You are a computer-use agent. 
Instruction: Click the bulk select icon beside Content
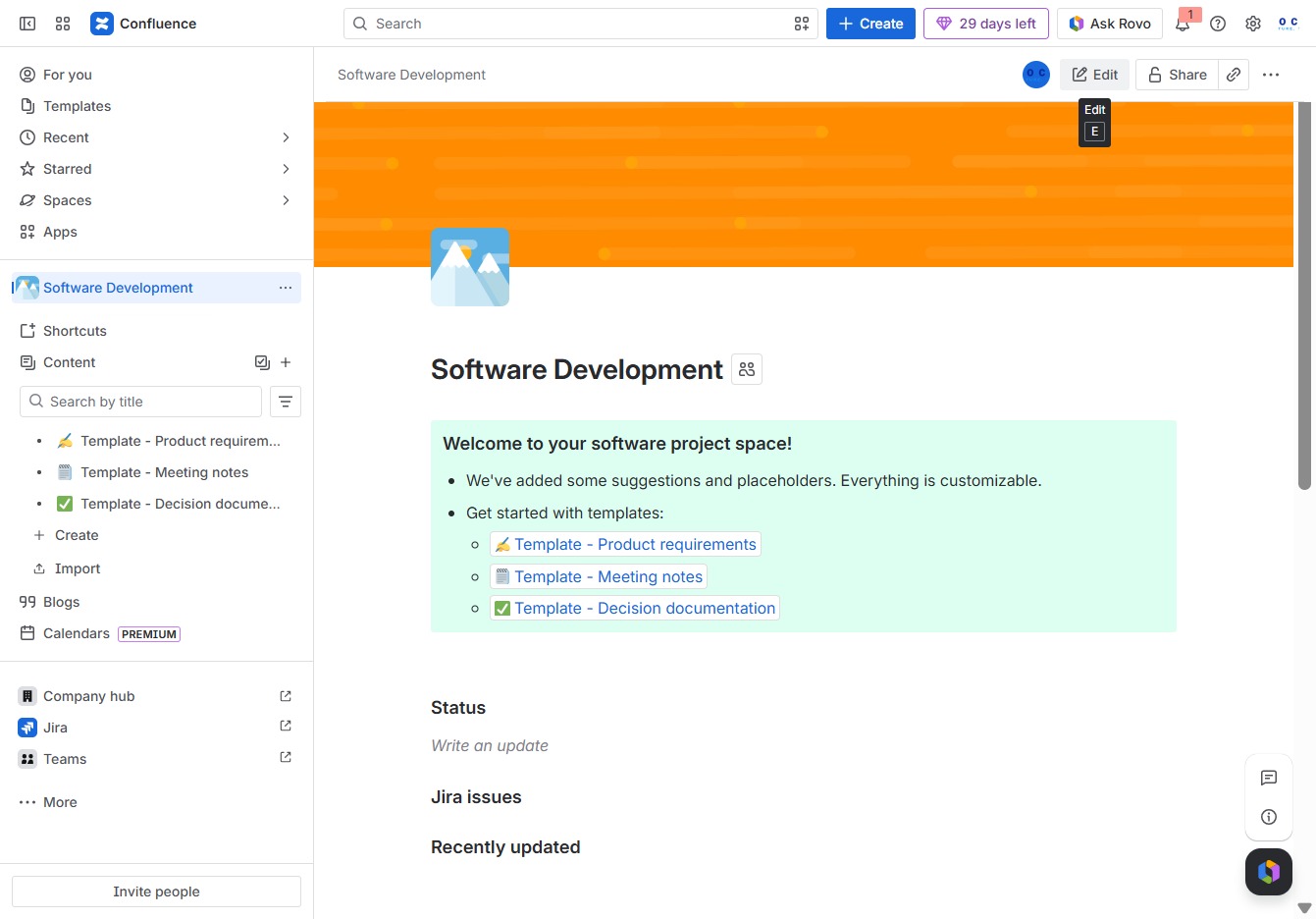(262, 362)
